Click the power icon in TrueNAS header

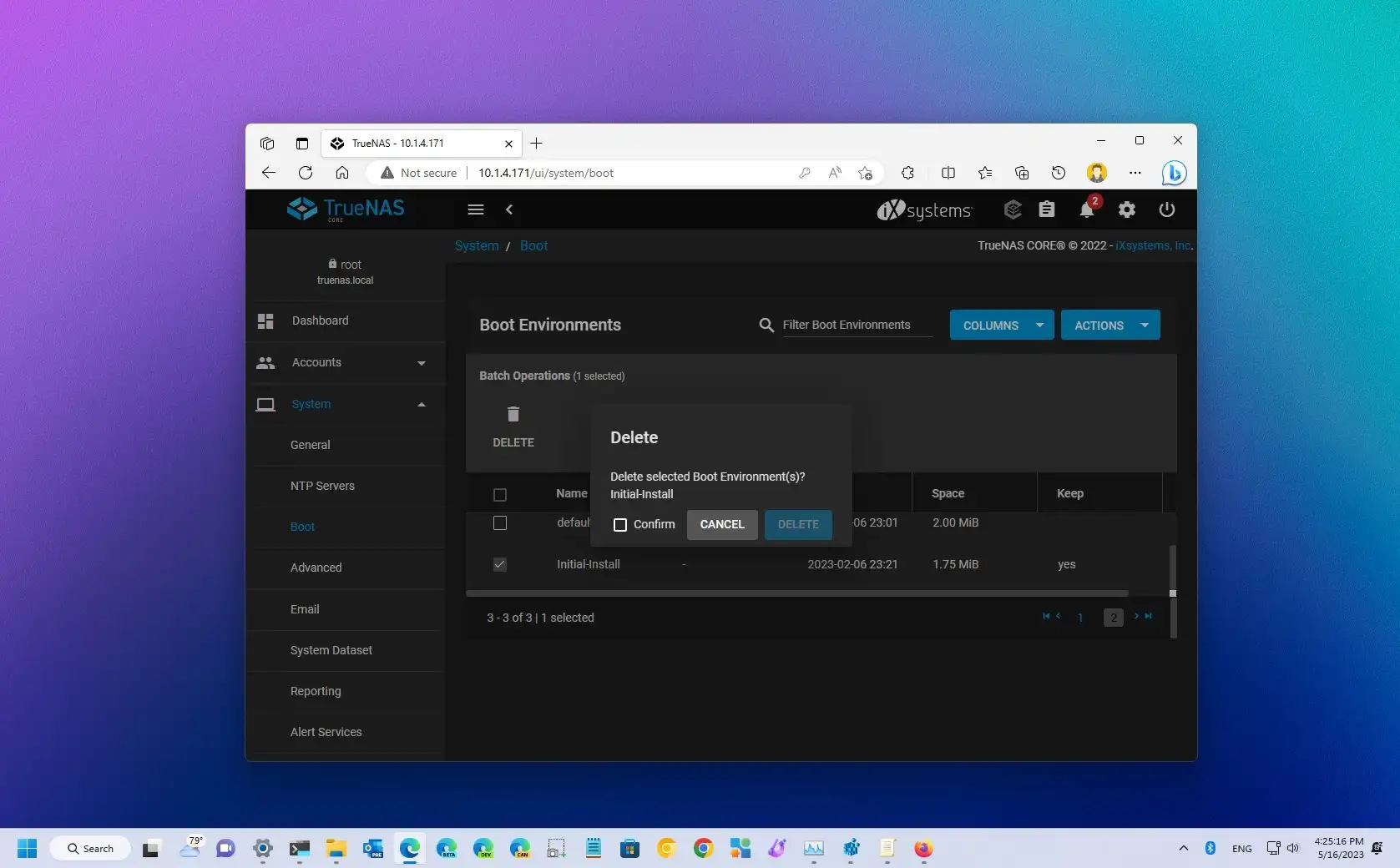[x=1166, y=209]
